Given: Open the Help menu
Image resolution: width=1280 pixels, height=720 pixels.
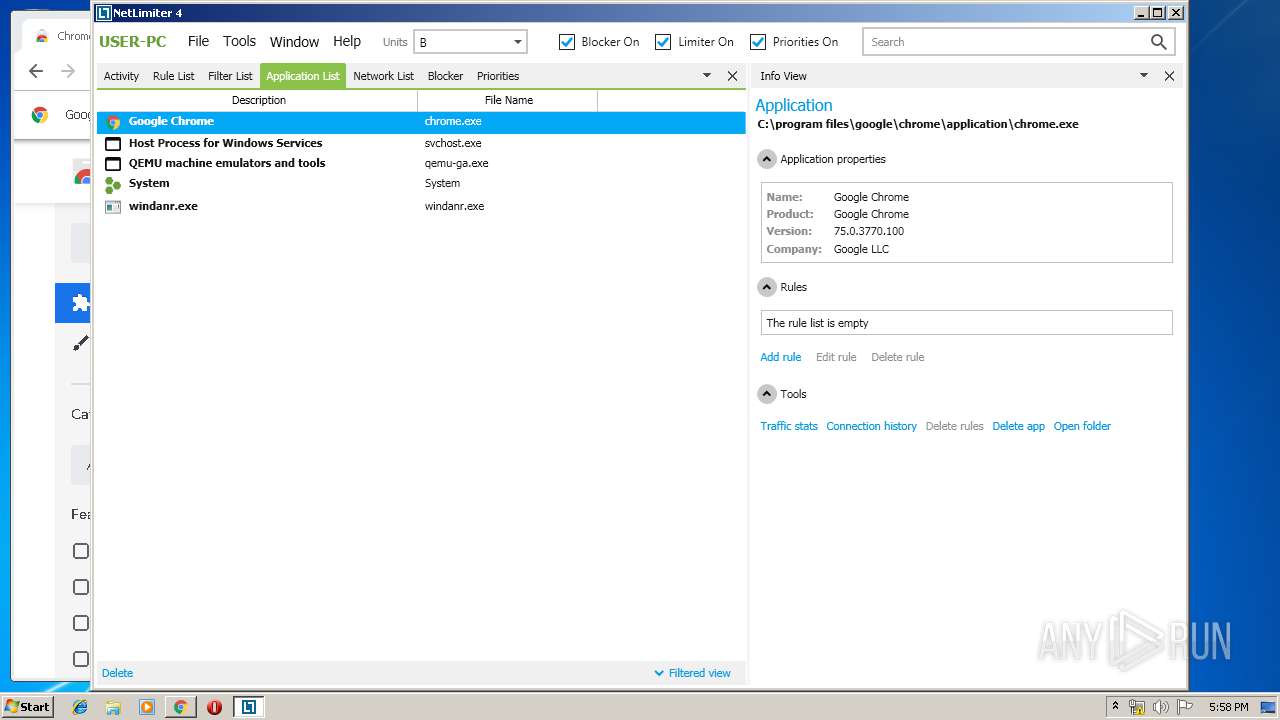Looking at the screenshot, I should point(347,41).
